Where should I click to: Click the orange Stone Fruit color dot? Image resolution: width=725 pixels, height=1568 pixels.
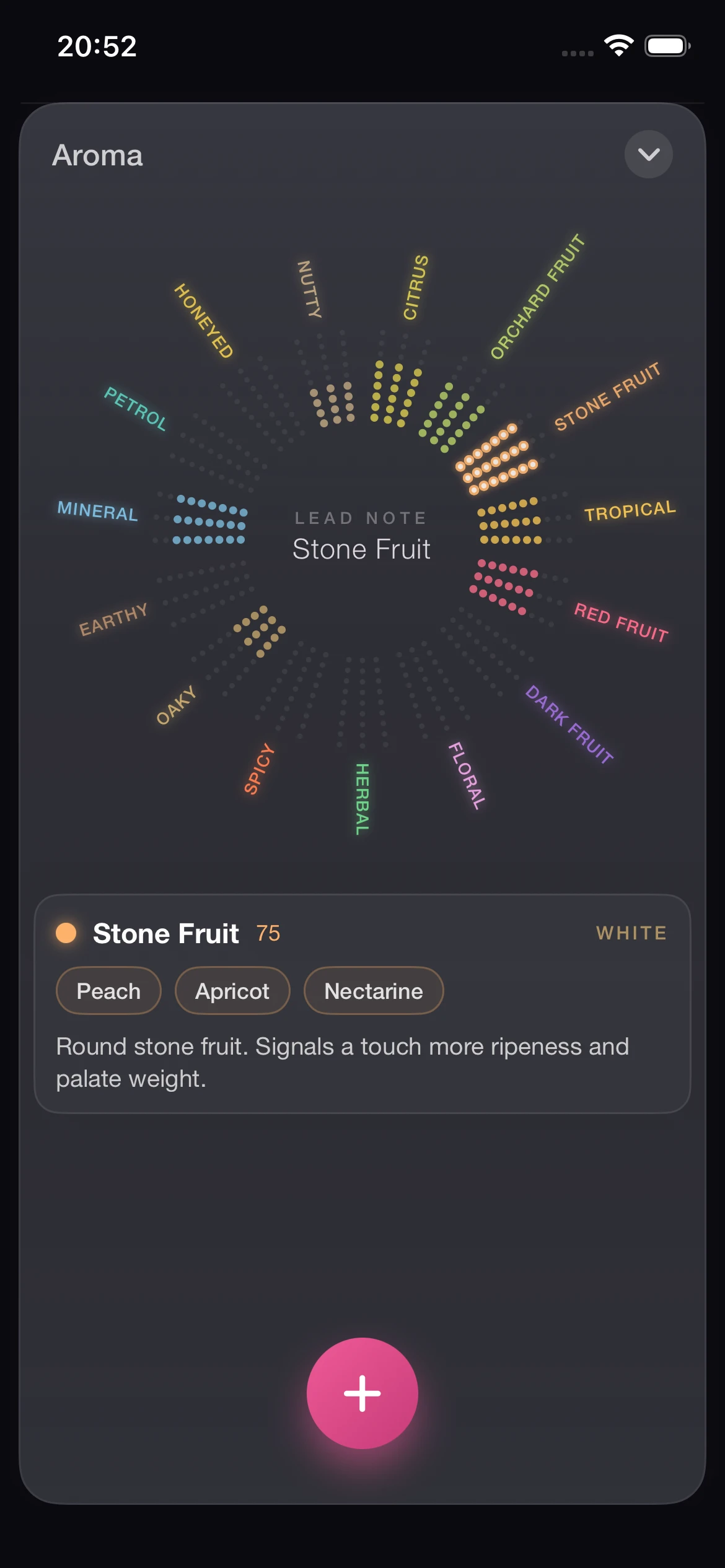tap(66, 933)
